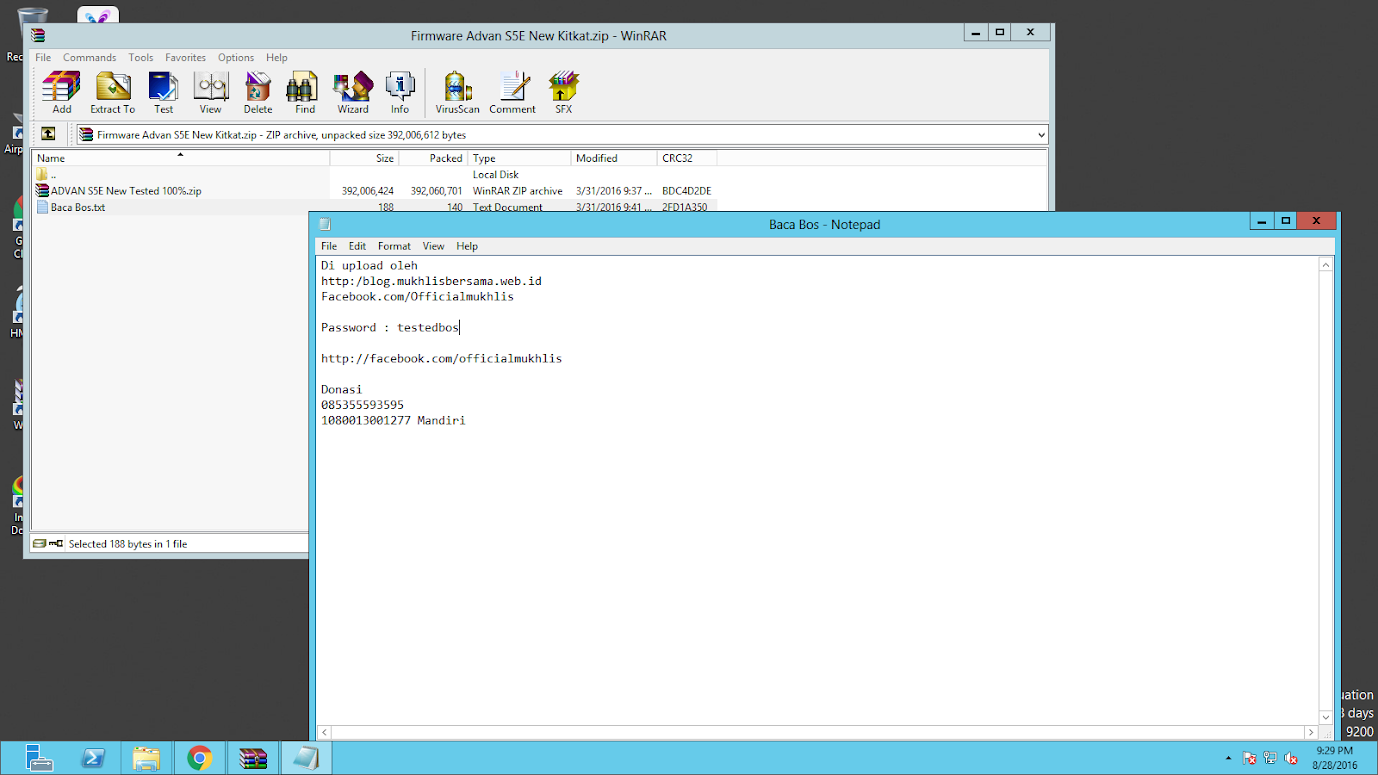Switch to WinRAR via taskbar icon
The height and width of the screenshot is (775, 1378).
[253, 758]
